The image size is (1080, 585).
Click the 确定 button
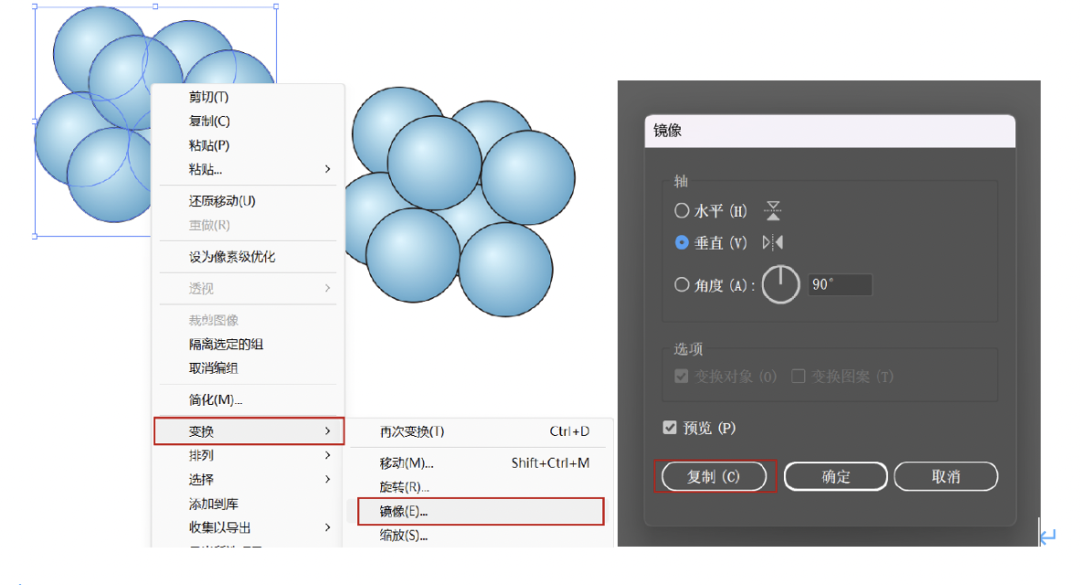tap(835, 477)
